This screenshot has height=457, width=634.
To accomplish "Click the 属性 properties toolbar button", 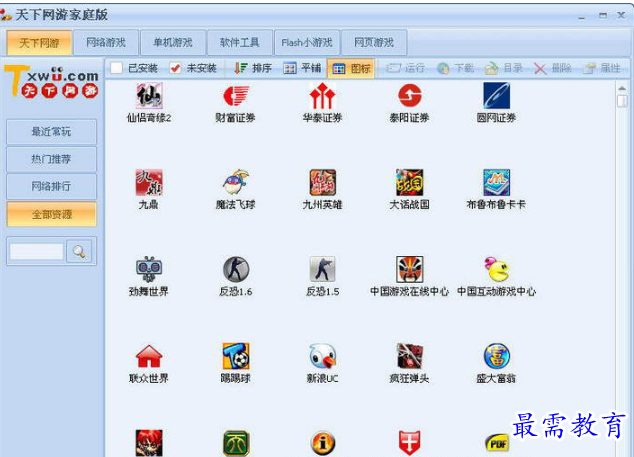I will tap(602, 68).
